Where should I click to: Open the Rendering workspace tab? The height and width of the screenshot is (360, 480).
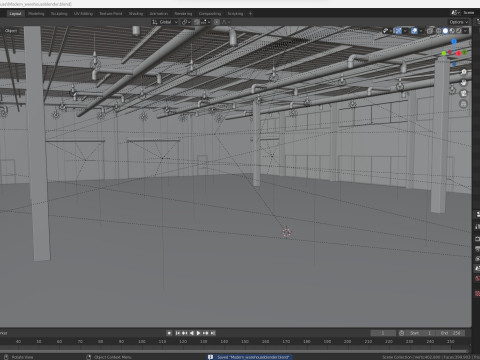point(183,14)
